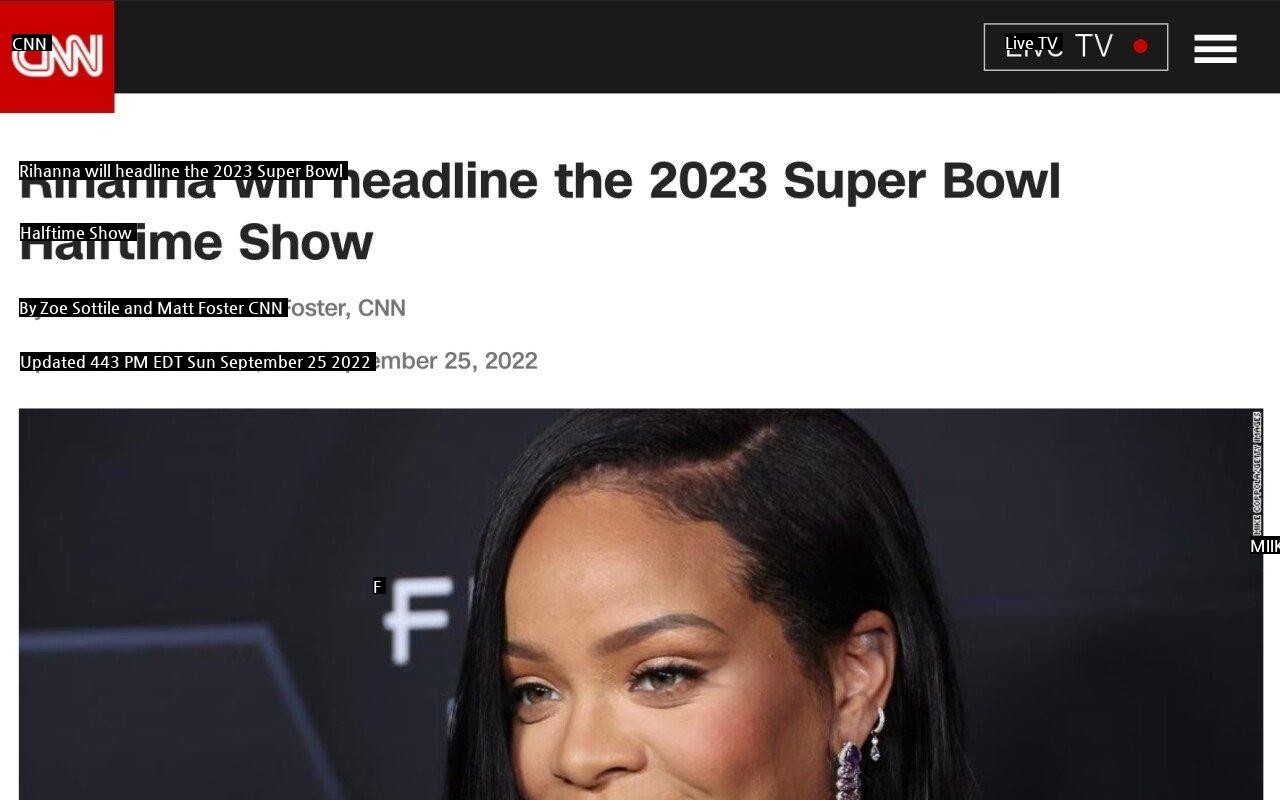Click the red live indicator dot
Screen dimensions: 1280x800
(x=1140, y=46)
